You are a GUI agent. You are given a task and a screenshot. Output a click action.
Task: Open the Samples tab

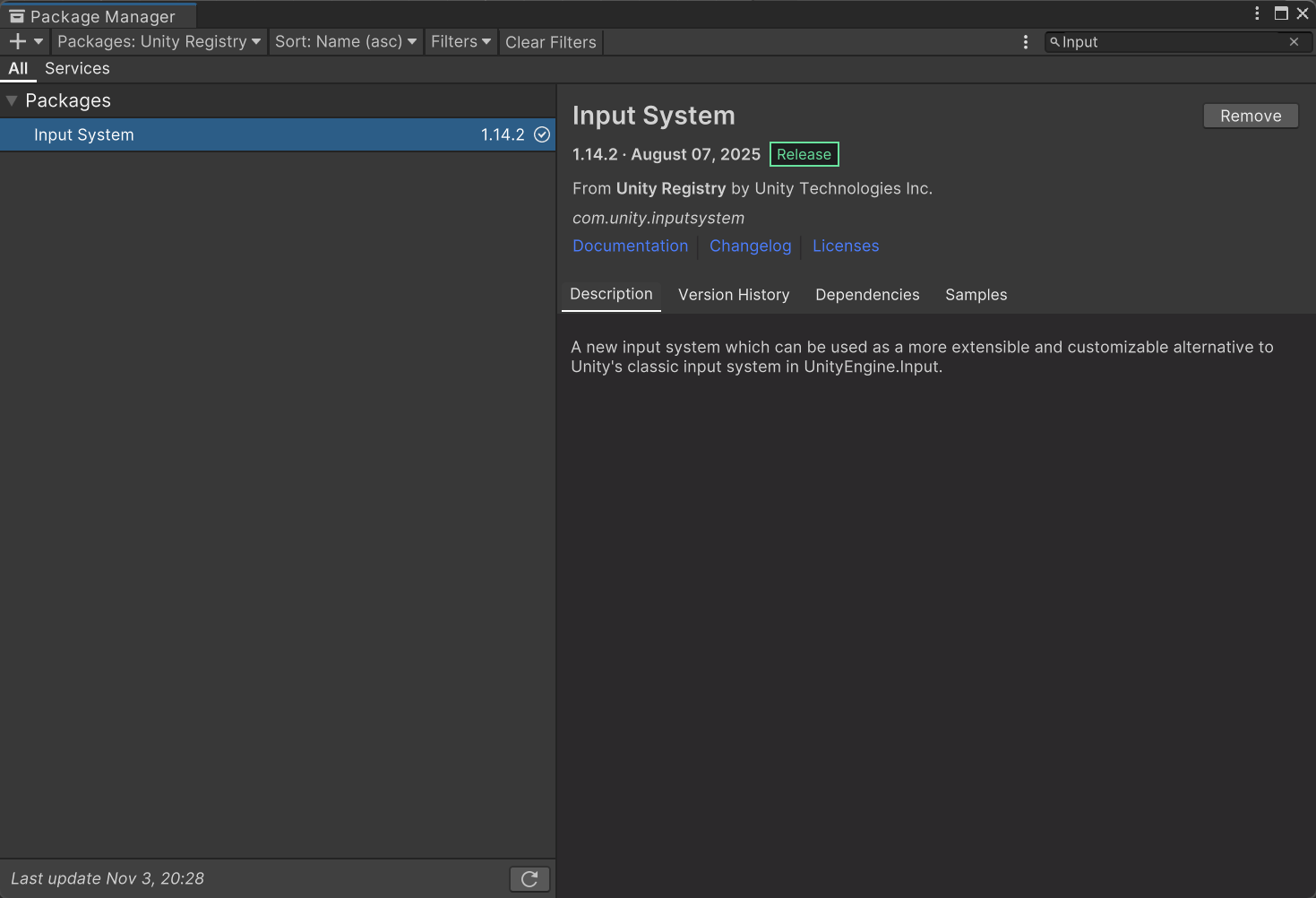976,295
